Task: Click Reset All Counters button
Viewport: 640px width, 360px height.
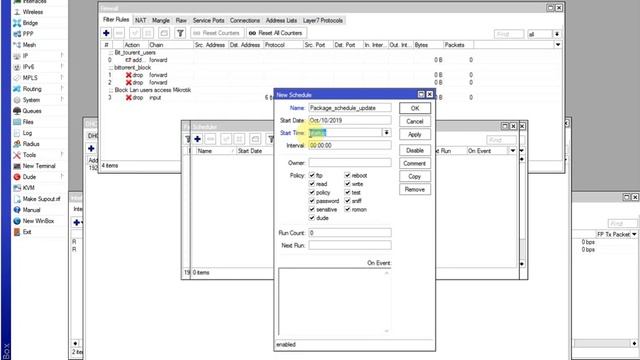Action: [276, 33]
